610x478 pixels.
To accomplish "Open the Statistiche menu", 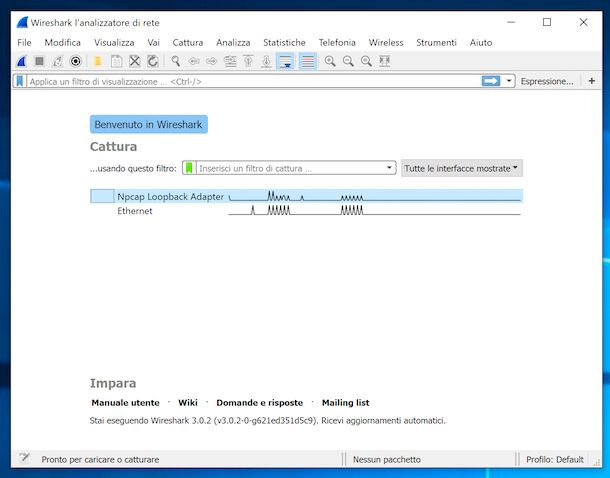I will tap(284, 42).
